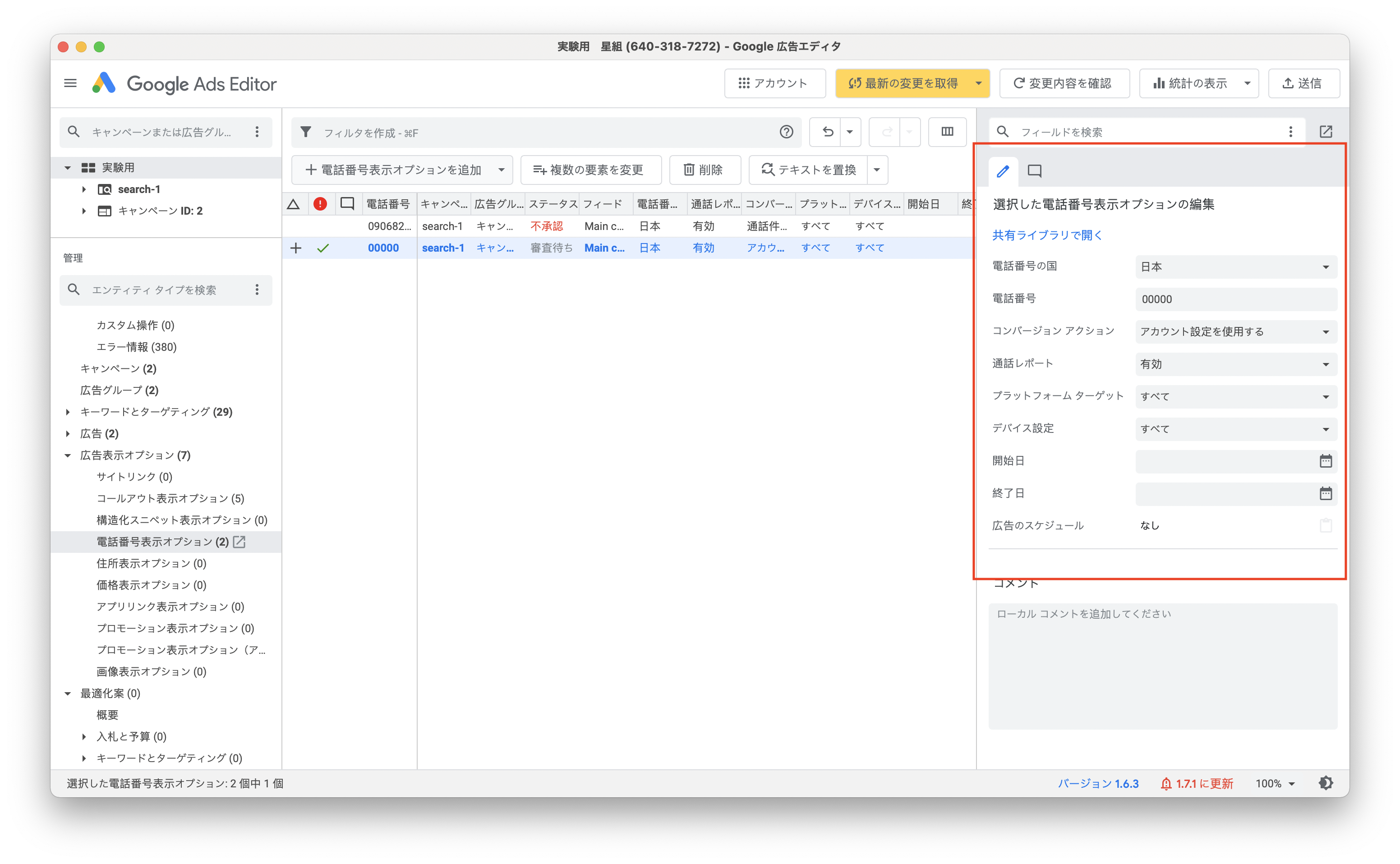Viewport: 1400px width, 864px height.
Task: Select the pencil edit tab
Action: click(x=1003, y=171)
